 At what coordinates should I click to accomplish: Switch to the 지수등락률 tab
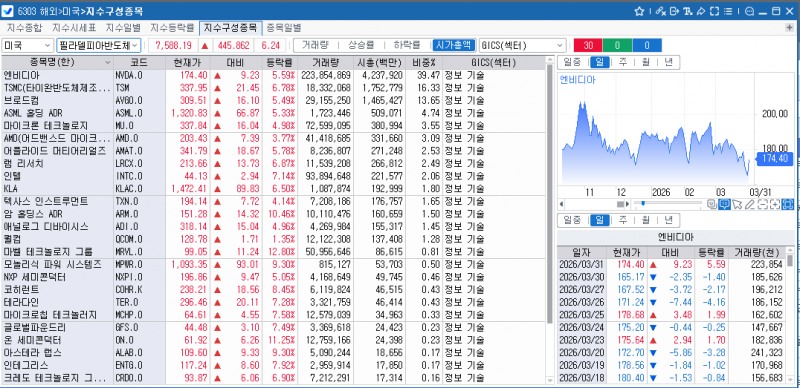click(172, 28)
